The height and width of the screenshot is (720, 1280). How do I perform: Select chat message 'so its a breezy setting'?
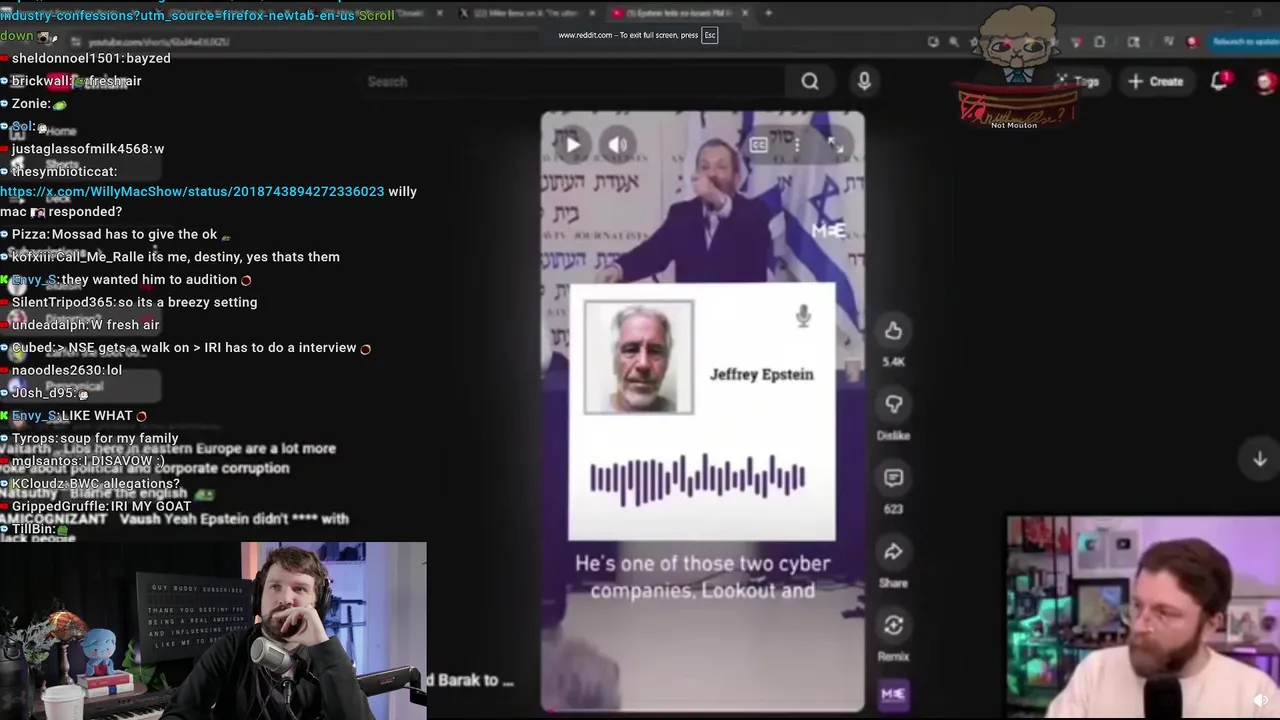[187, 302]
